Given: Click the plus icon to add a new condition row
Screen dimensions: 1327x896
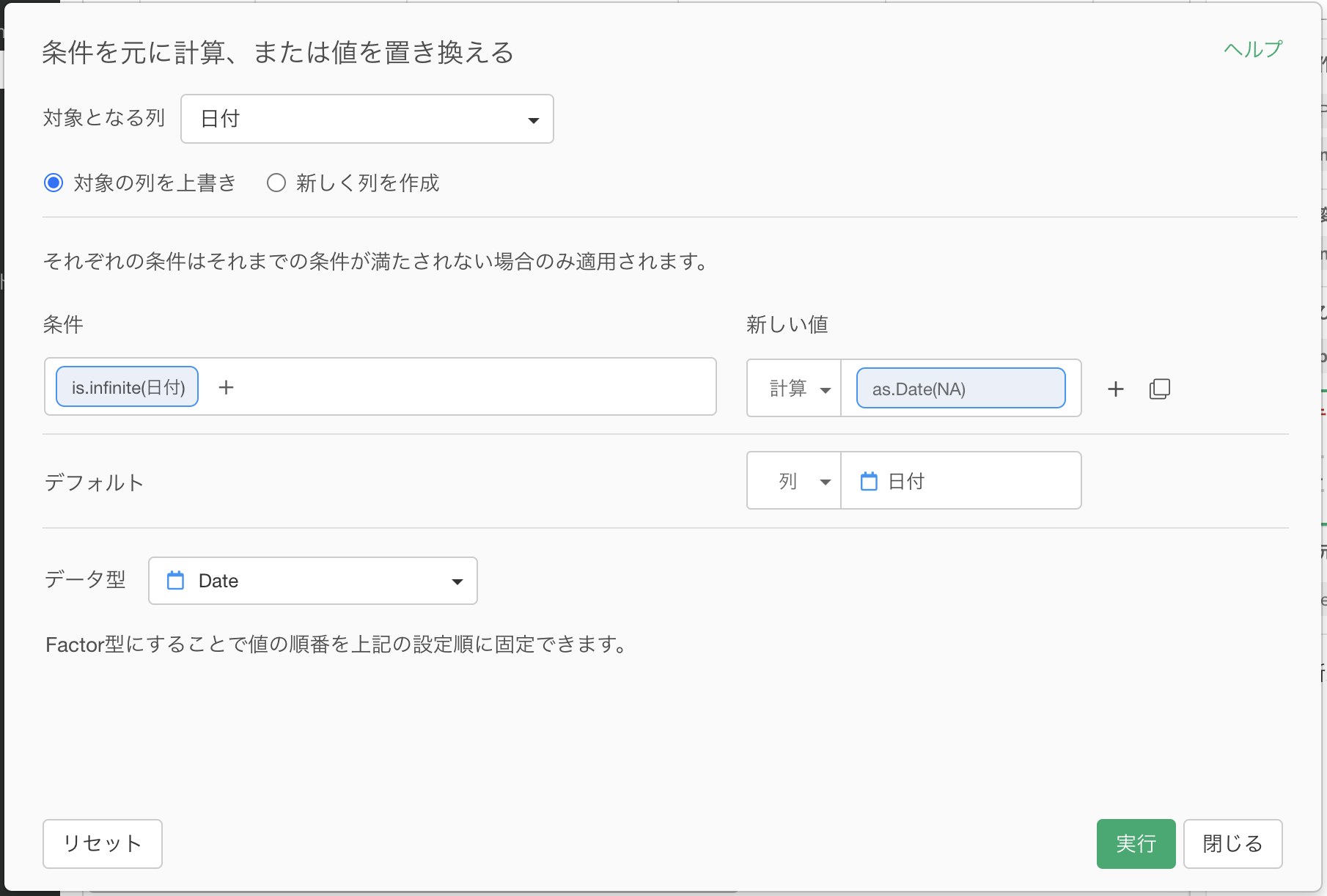Looking at the screenshot, I should [x=1115, y=389].
